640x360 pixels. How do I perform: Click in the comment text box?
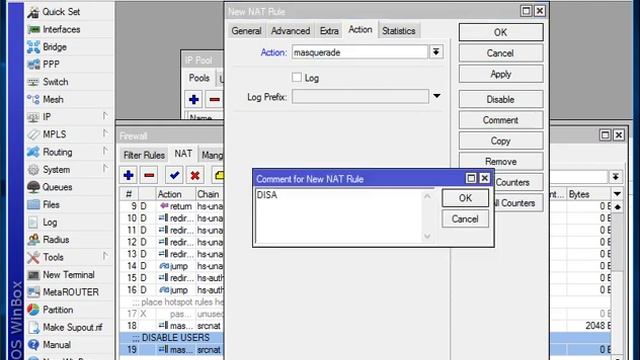(339, 216)
